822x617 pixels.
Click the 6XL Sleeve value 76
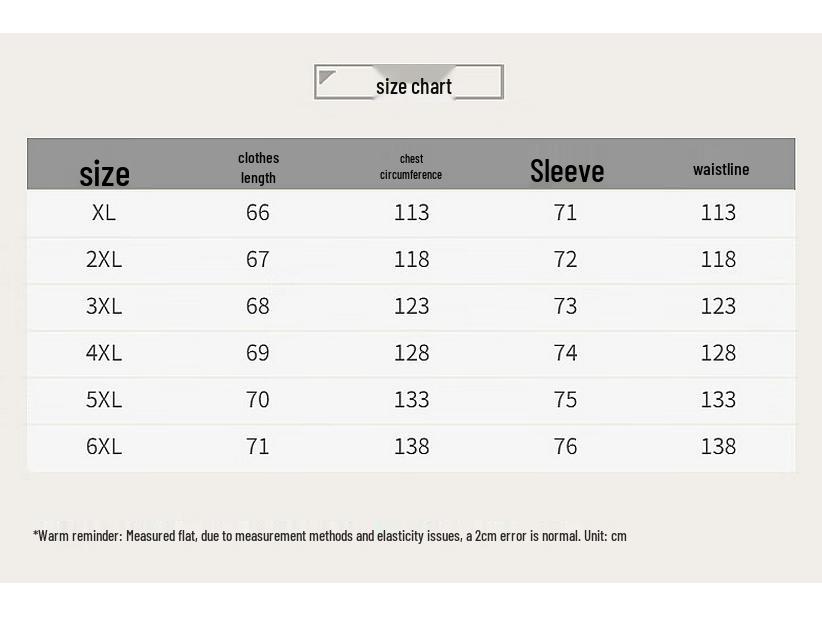(x=565, y=447)
